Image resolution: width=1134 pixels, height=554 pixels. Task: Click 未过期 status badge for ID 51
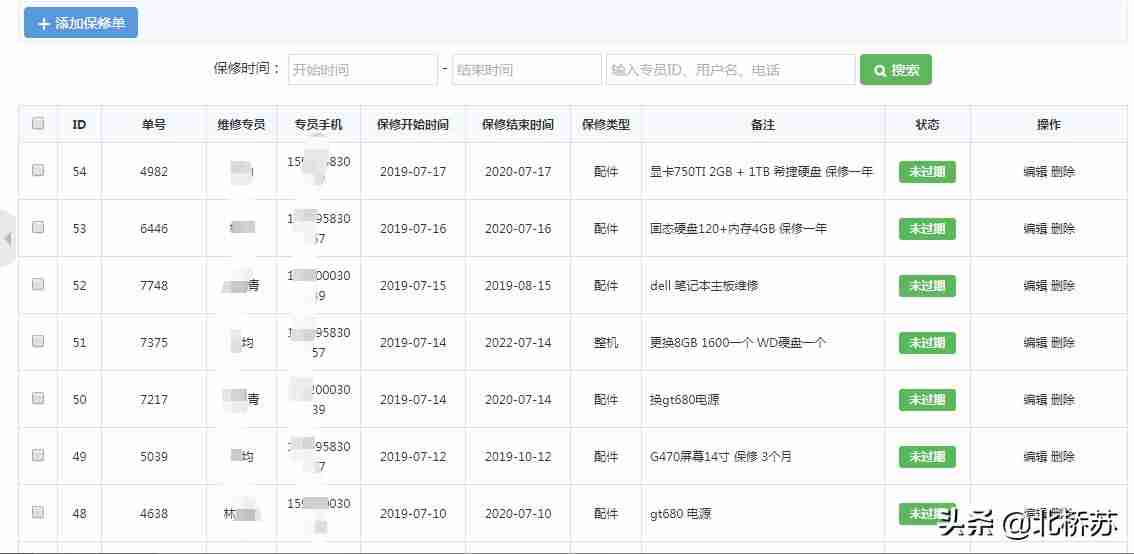927,342
